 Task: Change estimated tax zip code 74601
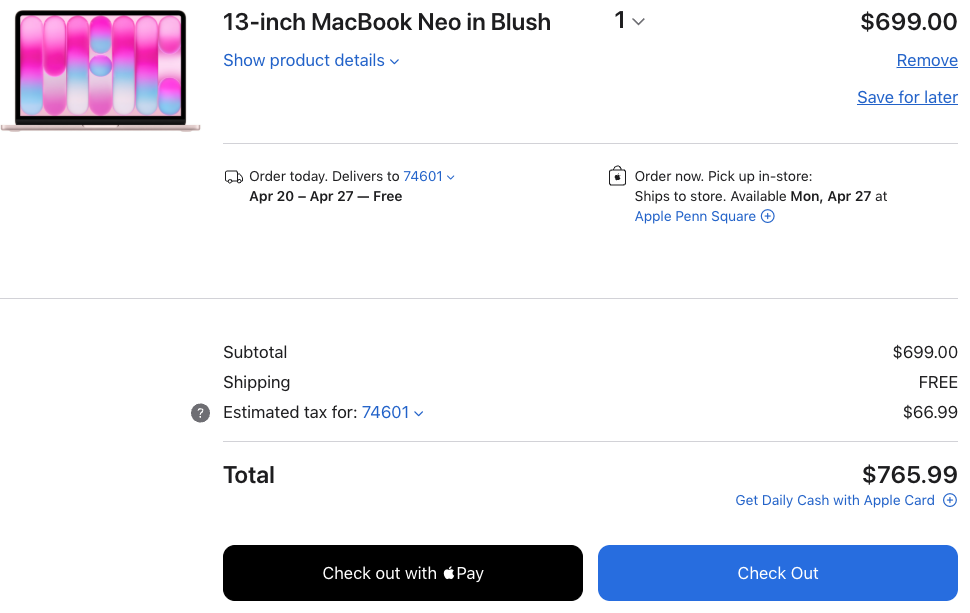click(x=392, y=413)
